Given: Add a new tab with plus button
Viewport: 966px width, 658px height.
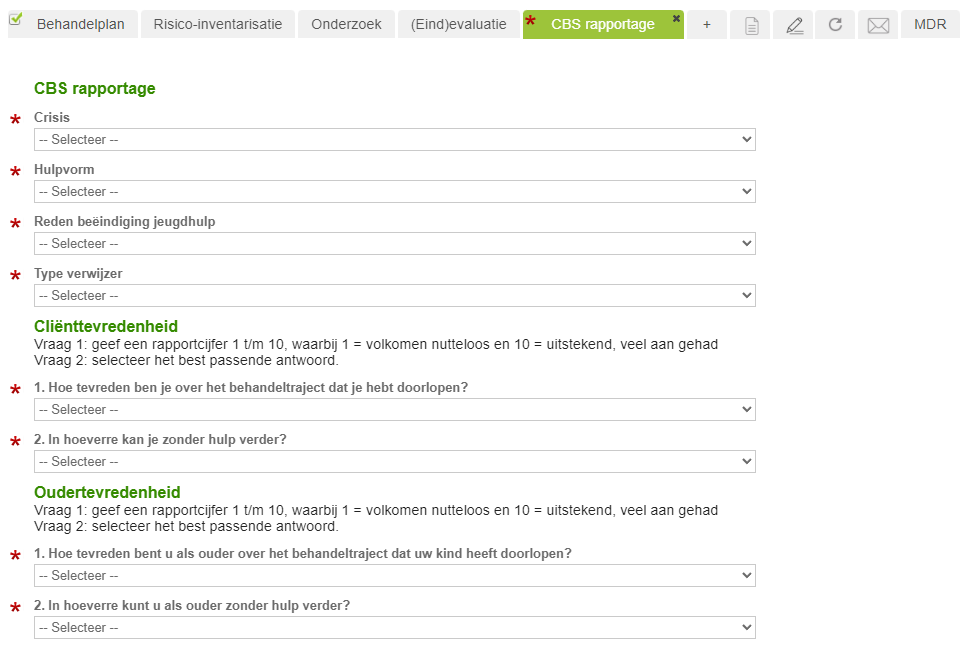Looking at the screenshot, I should click(x=707, y=25).
